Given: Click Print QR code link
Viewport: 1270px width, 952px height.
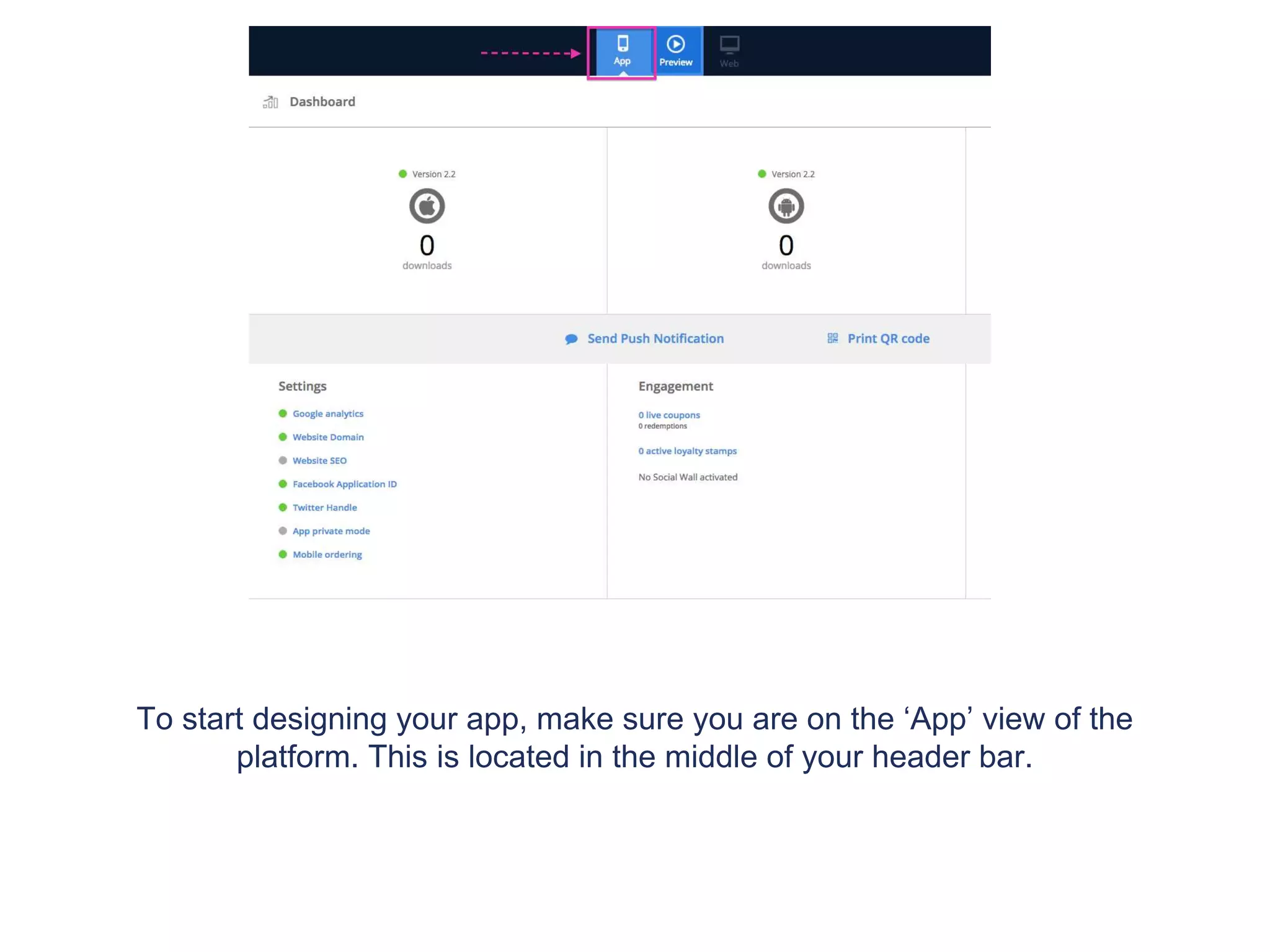Looking at the screenshot, I should pos(888,339).
